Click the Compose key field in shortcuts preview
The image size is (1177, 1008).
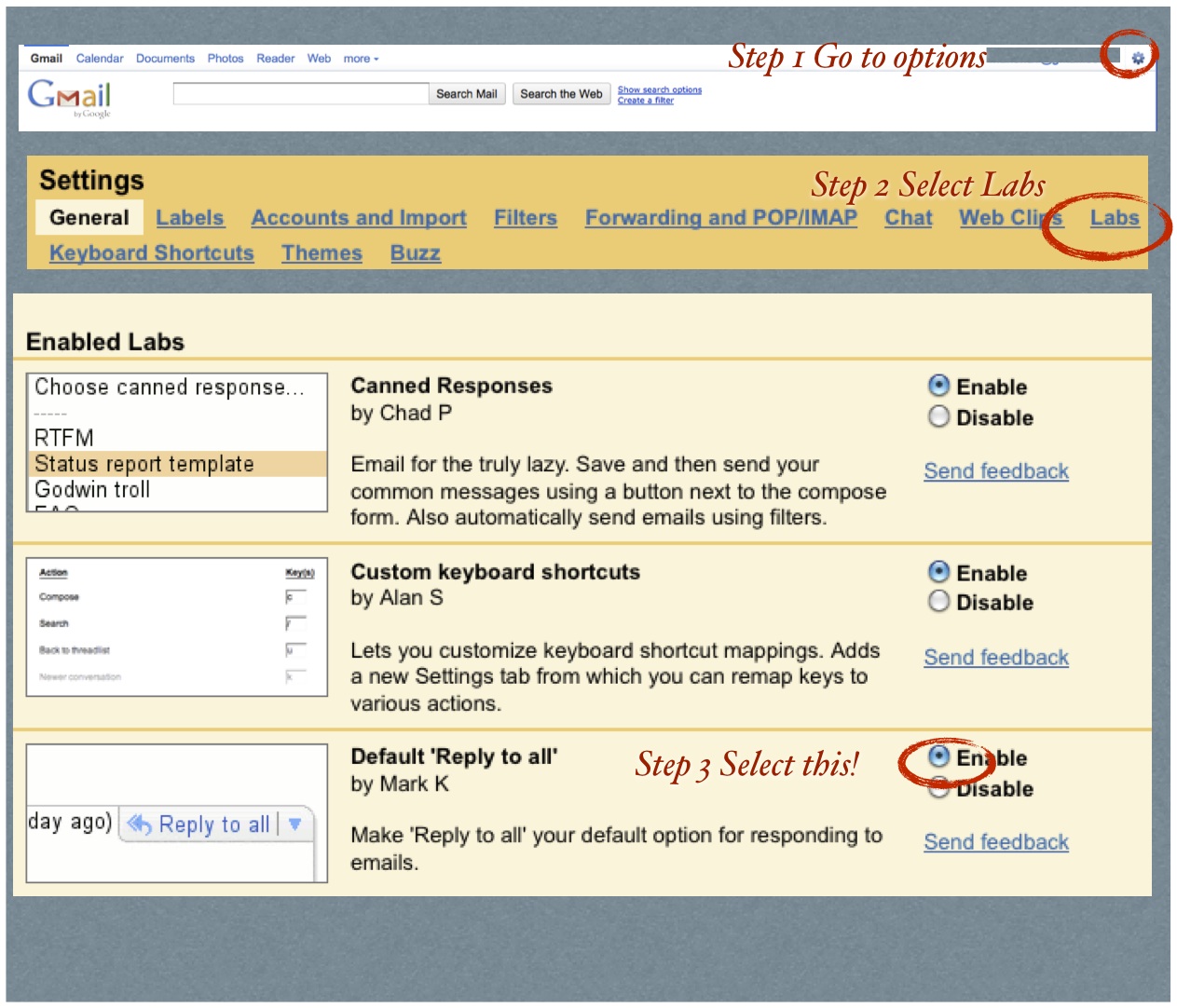pos(295,597)
